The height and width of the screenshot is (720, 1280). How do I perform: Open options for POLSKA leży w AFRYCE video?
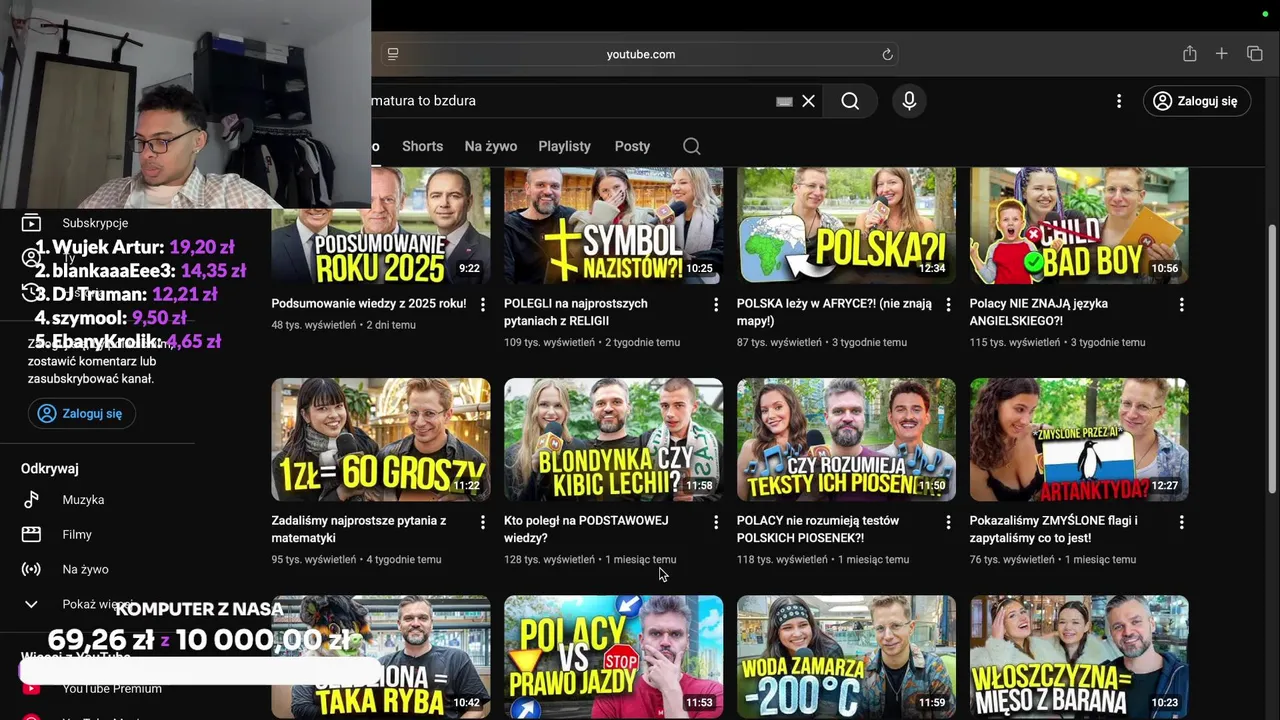click(x=949, y=304)
